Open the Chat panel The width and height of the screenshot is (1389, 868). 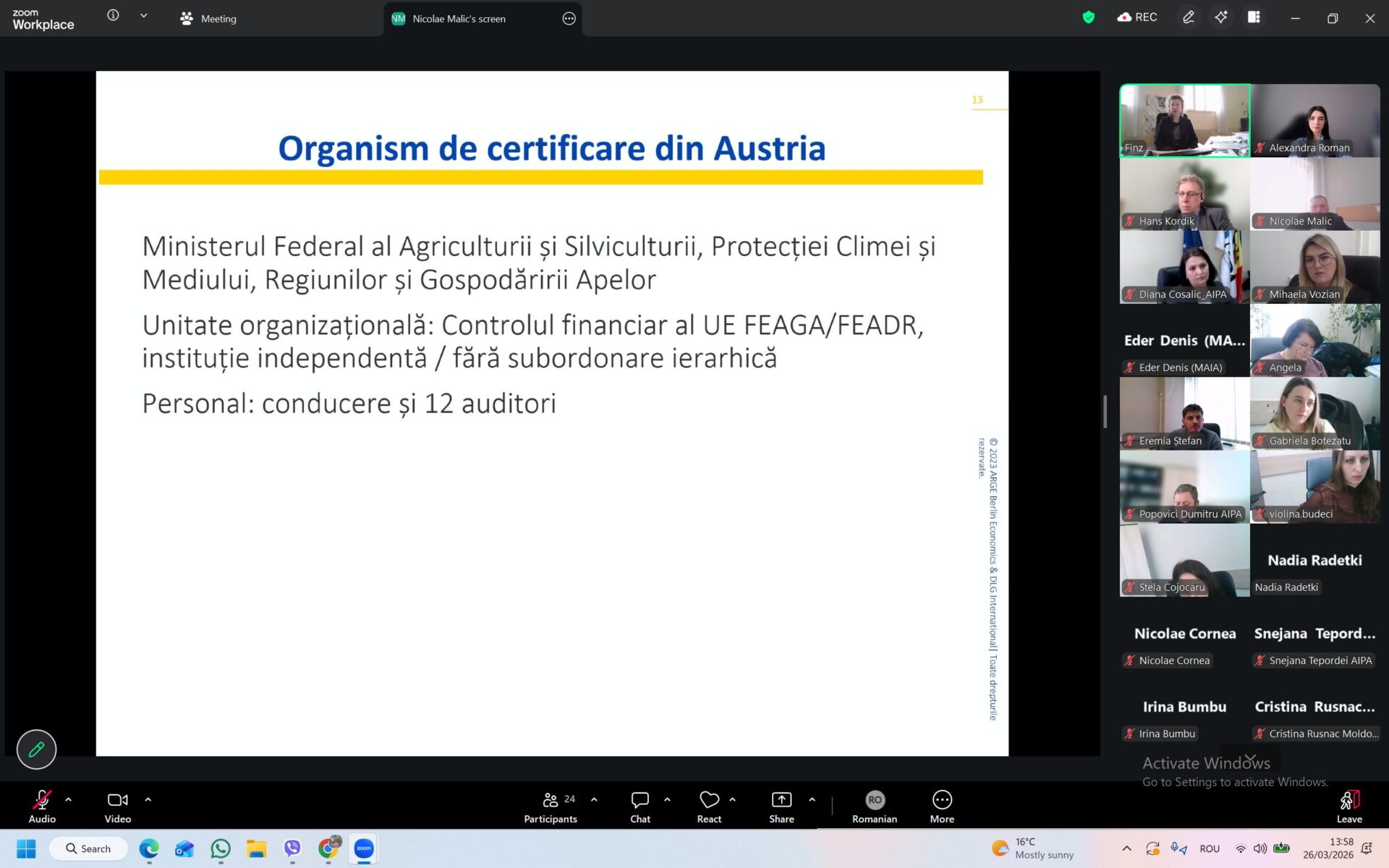pyautogui.click(x=640, y=806)
